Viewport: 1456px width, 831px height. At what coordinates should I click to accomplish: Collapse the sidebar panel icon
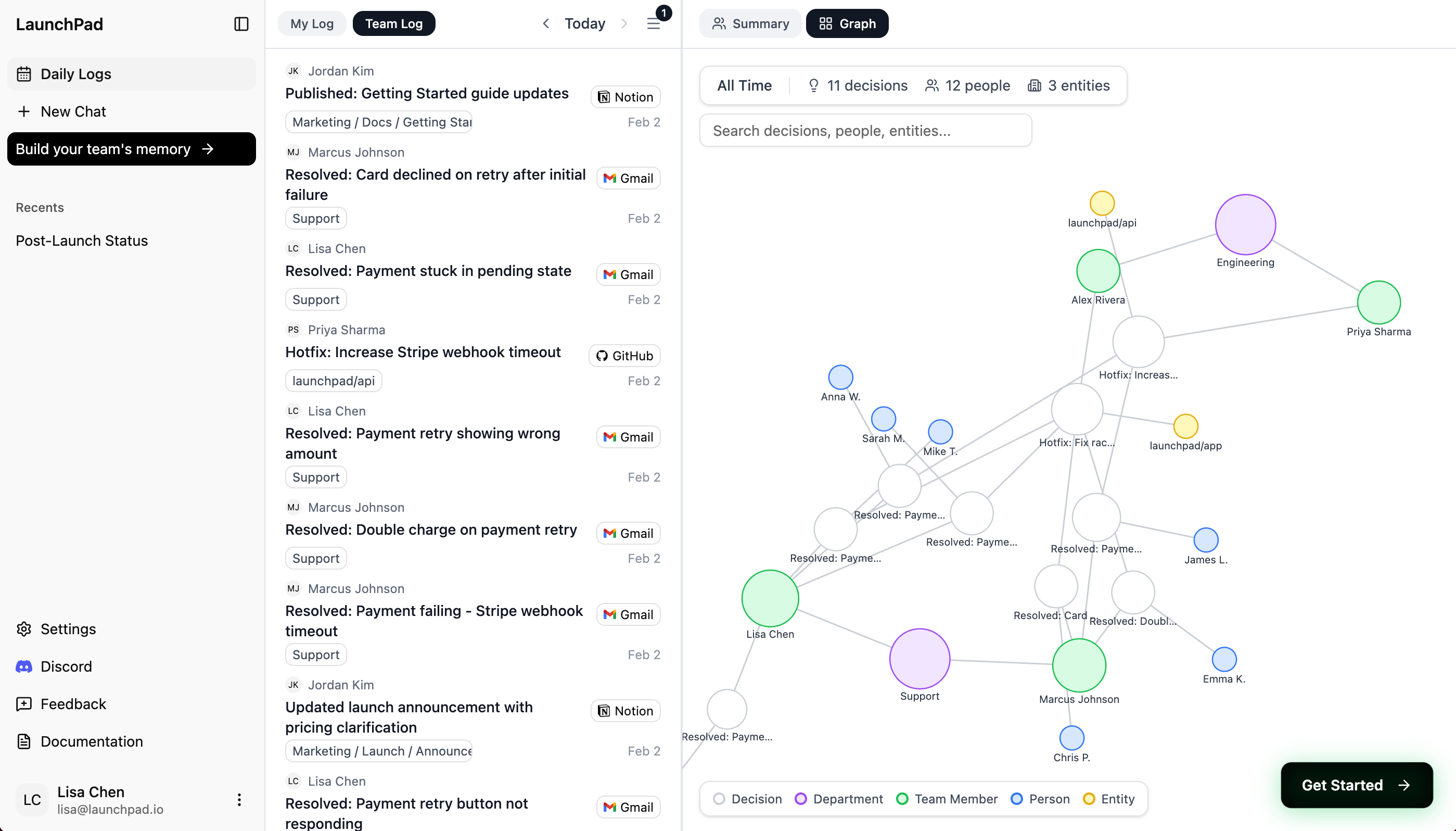[x=241, y=24]
